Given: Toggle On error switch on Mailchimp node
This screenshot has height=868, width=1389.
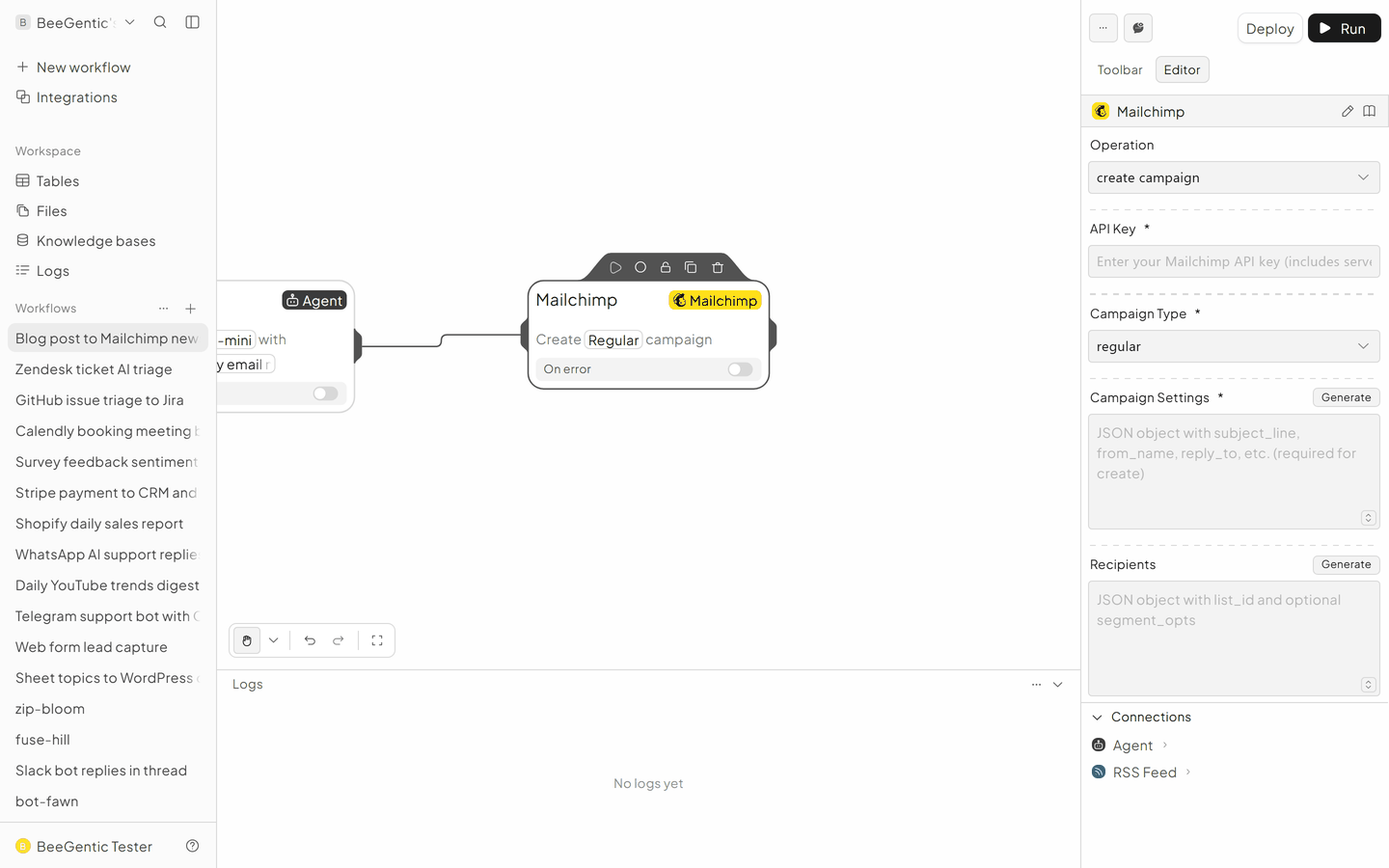Looking at the screenshot, I should click(x=740, y=369).
